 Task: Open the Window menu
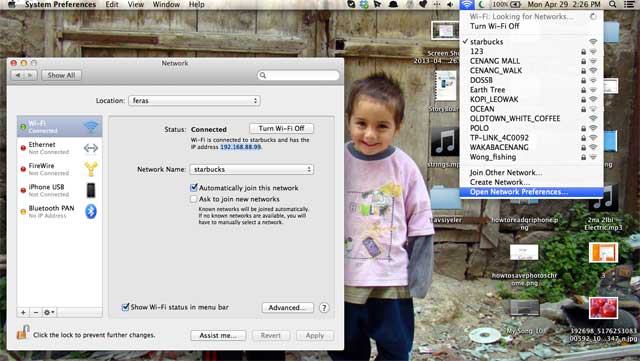(166, 4)
